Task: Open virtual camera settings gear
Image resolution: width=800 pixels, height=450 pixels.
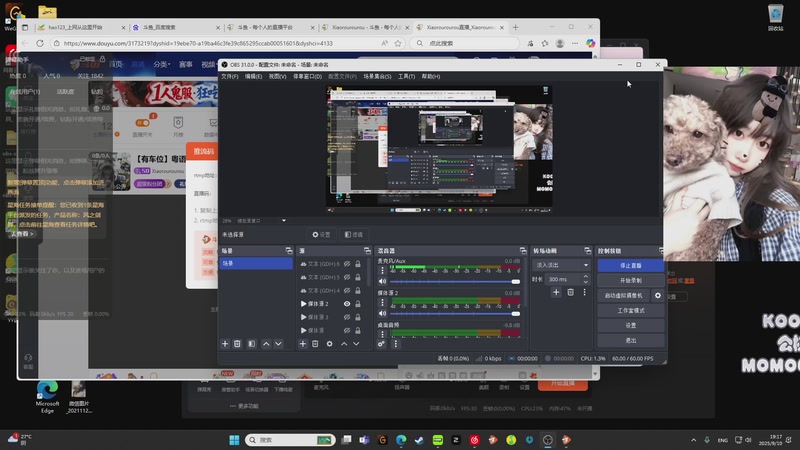Action: (658, 295)
